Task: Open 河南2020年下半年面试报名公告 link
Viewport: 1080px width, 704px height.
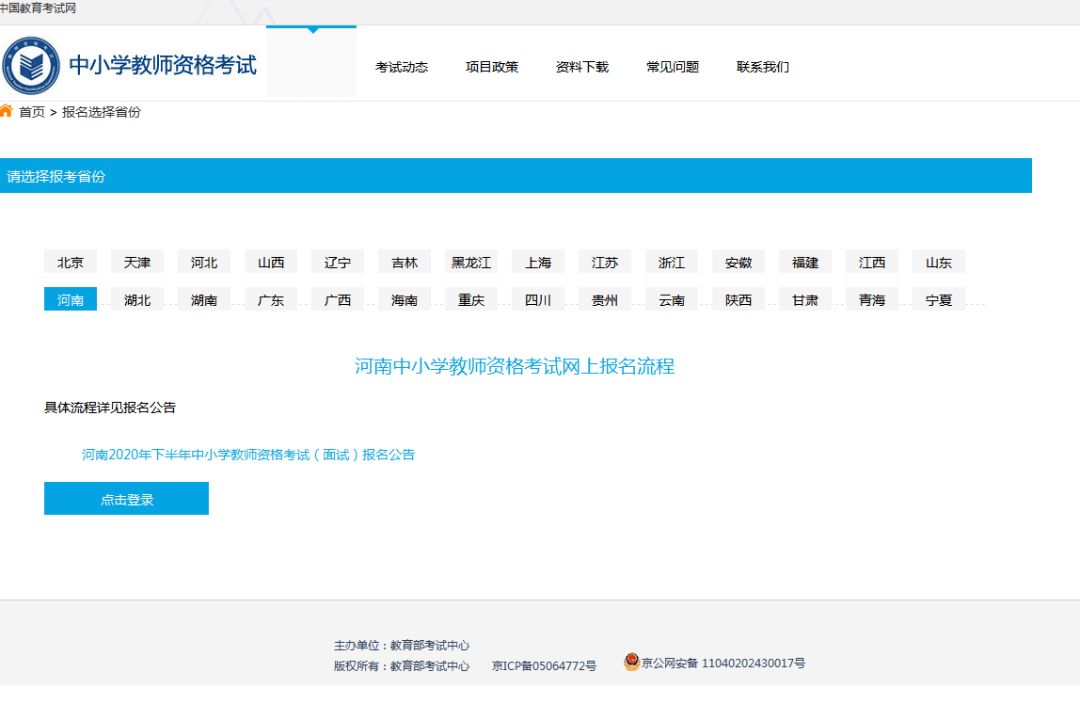Action: (248, 455)
